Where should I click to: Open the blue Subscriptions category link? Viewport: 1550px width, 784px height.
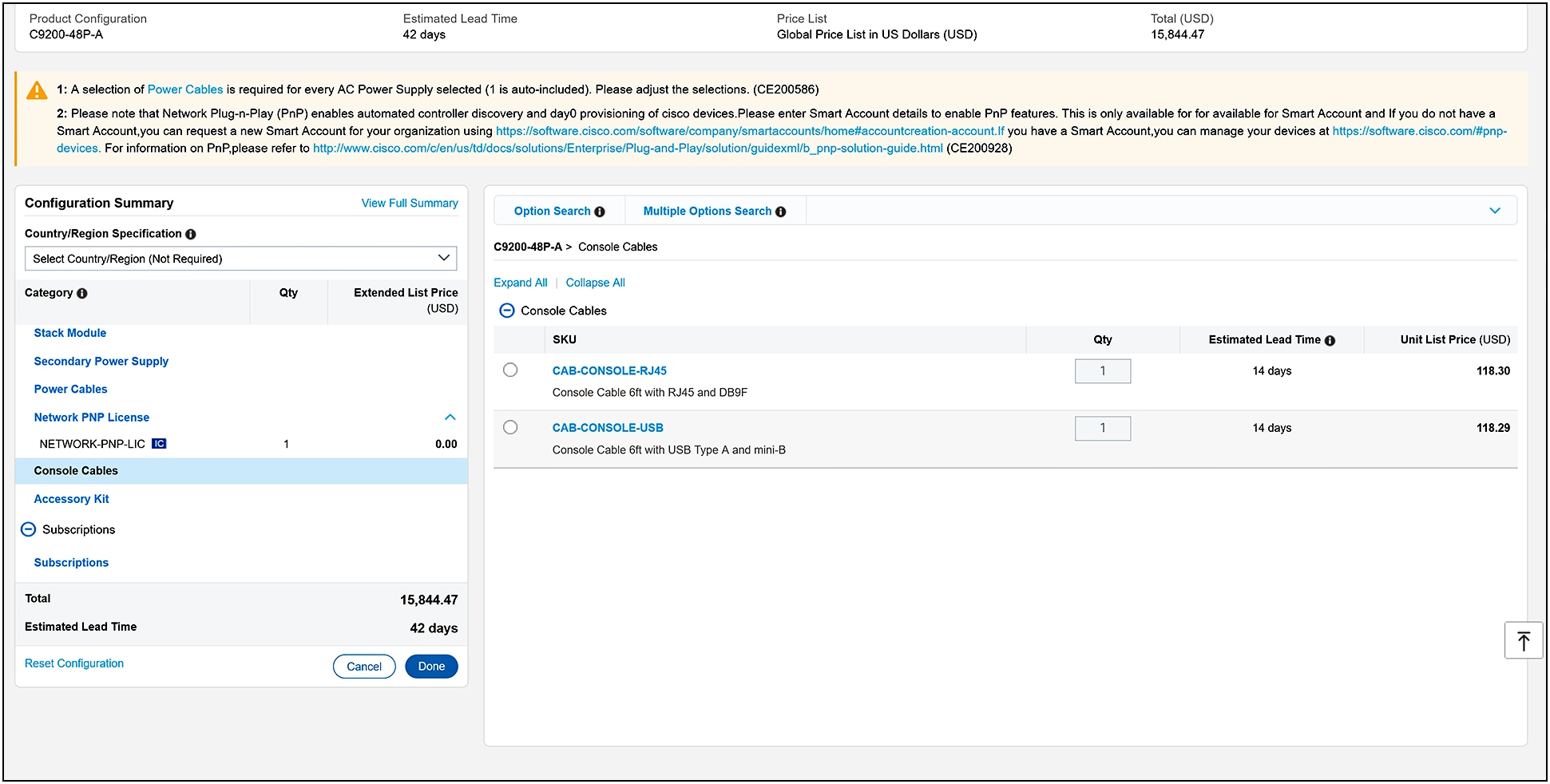click(71, 563)
